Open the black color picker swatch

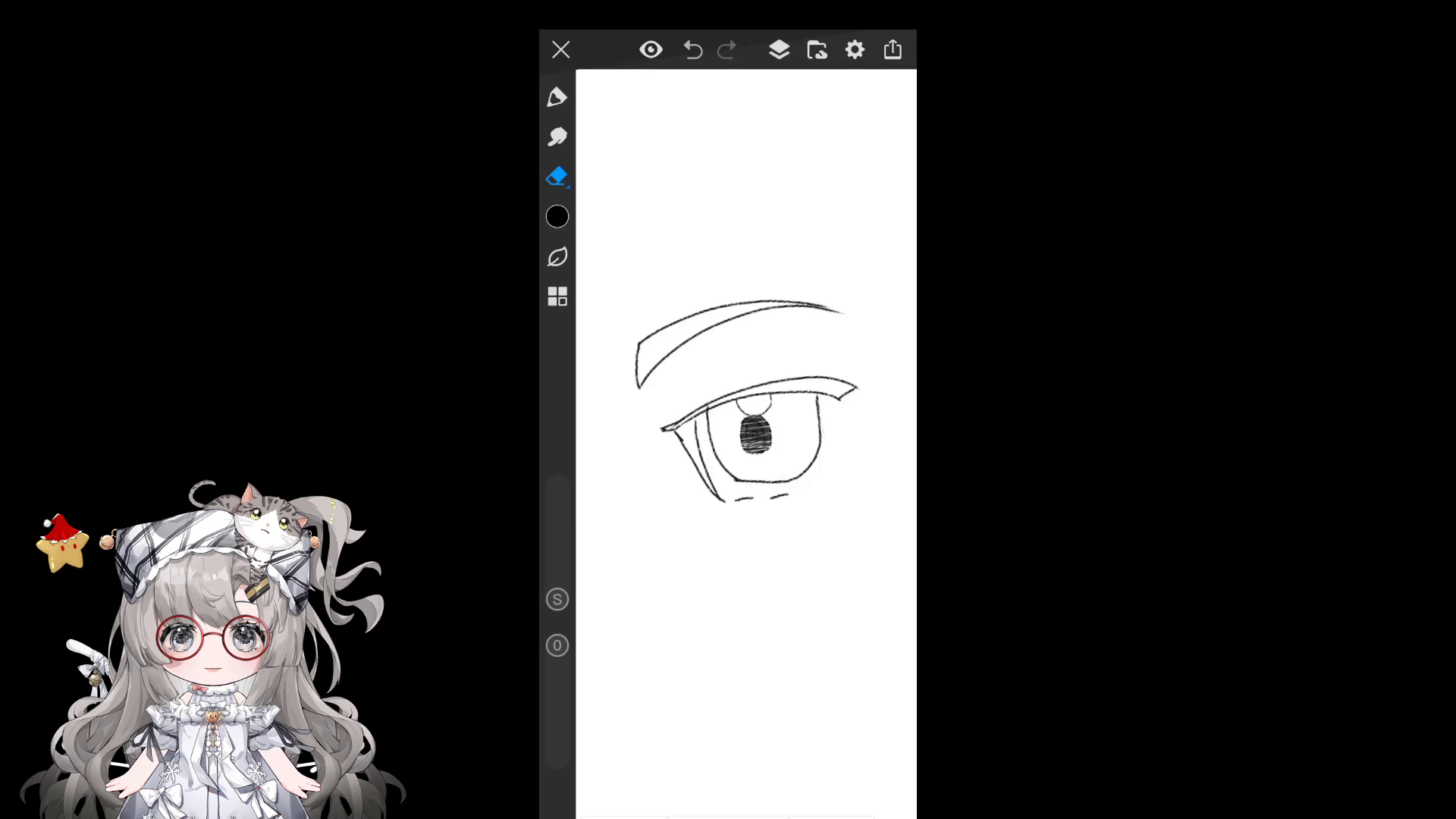point(557,217)
